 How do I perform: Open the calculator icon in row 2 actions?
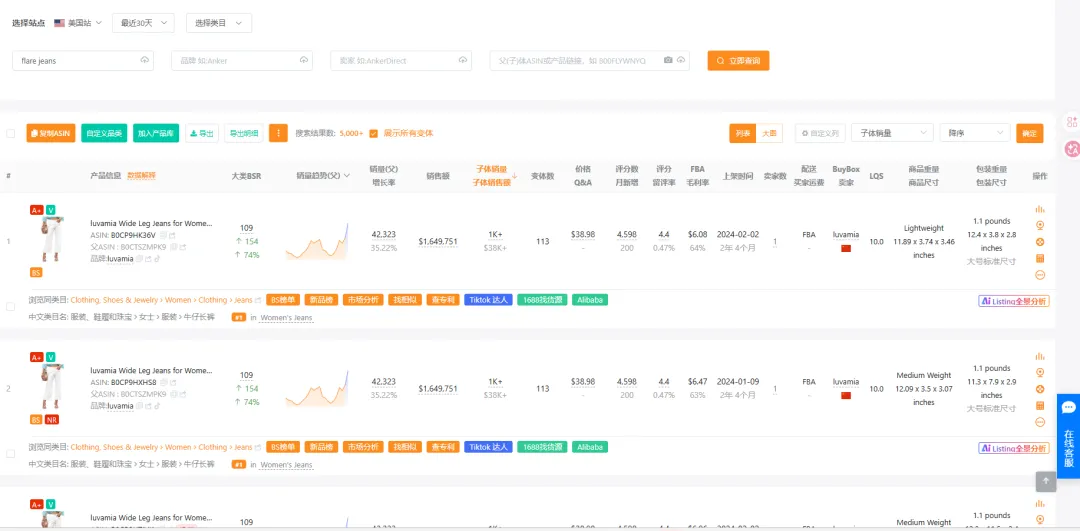click(1040, 406)
